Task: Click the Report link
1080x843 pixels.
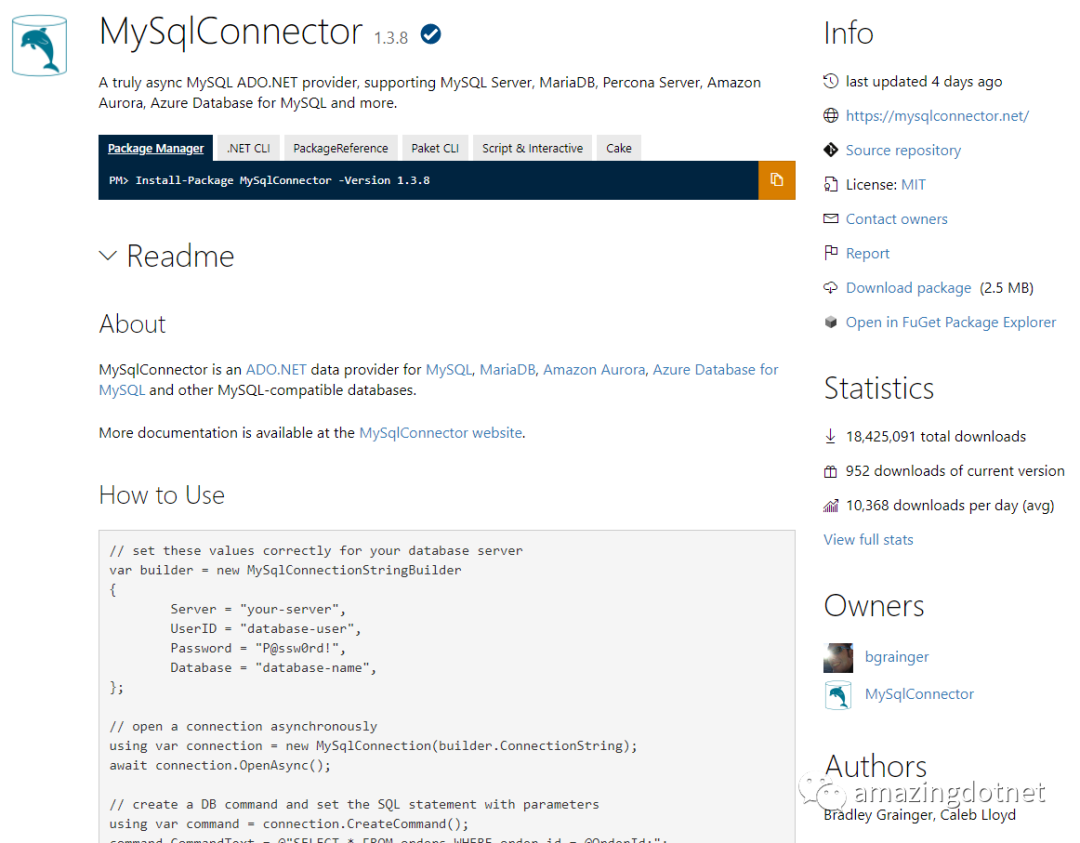Action: (867, 253)
